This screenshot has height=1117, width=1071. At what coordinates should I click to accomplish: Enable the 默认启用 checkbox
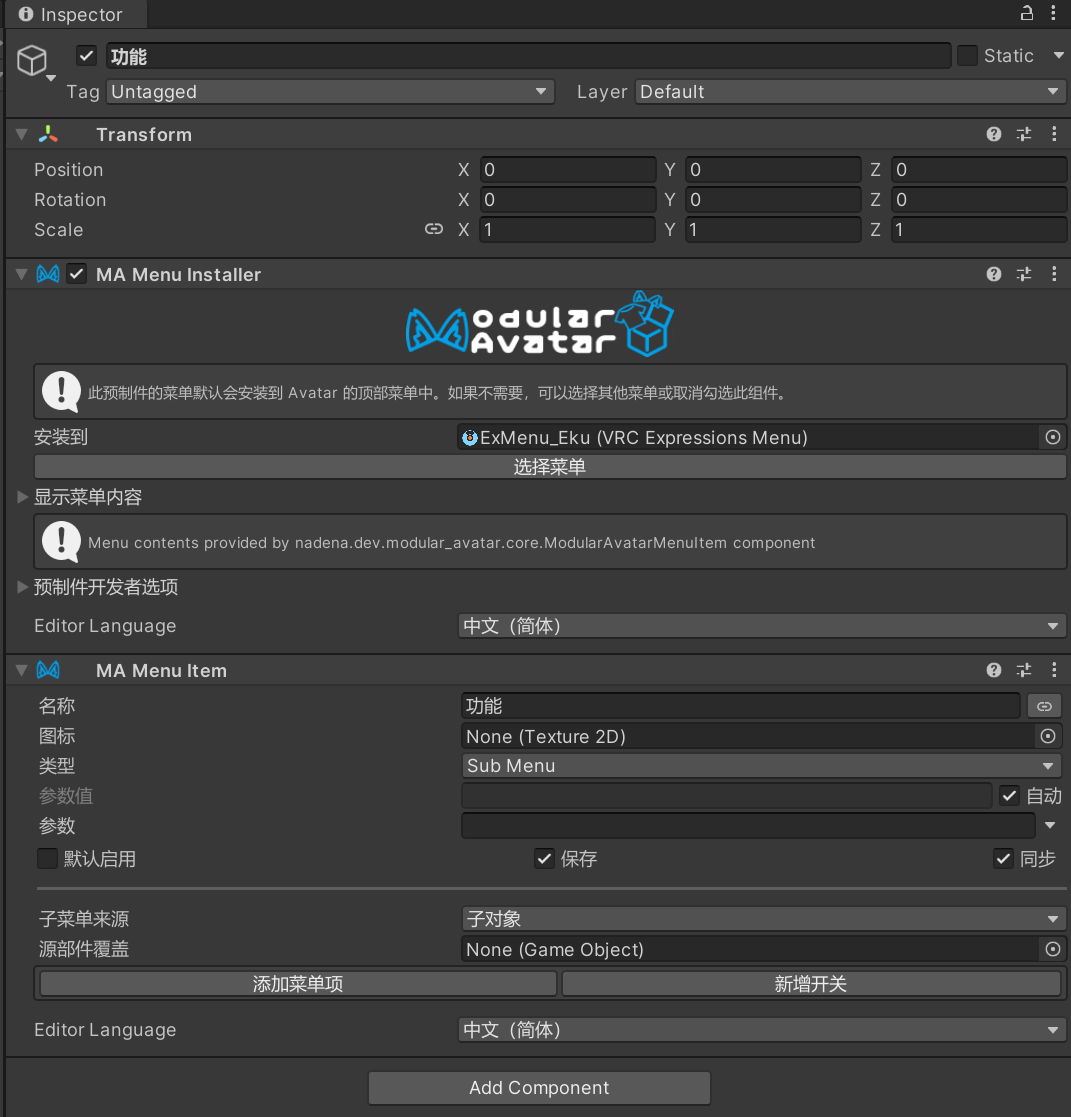(47, 859)
